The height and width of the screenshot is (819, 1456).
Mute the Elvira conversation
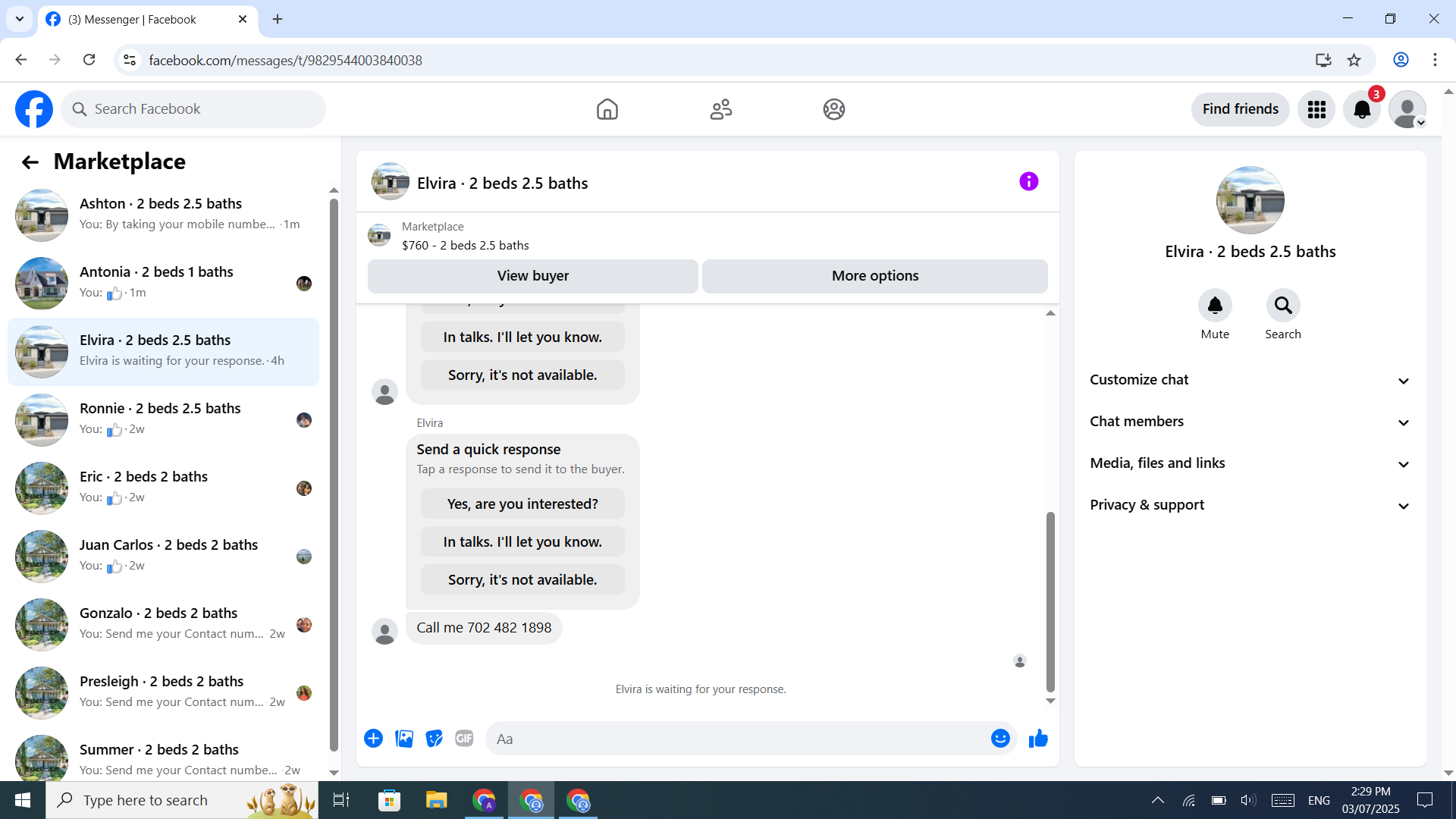1215,306
